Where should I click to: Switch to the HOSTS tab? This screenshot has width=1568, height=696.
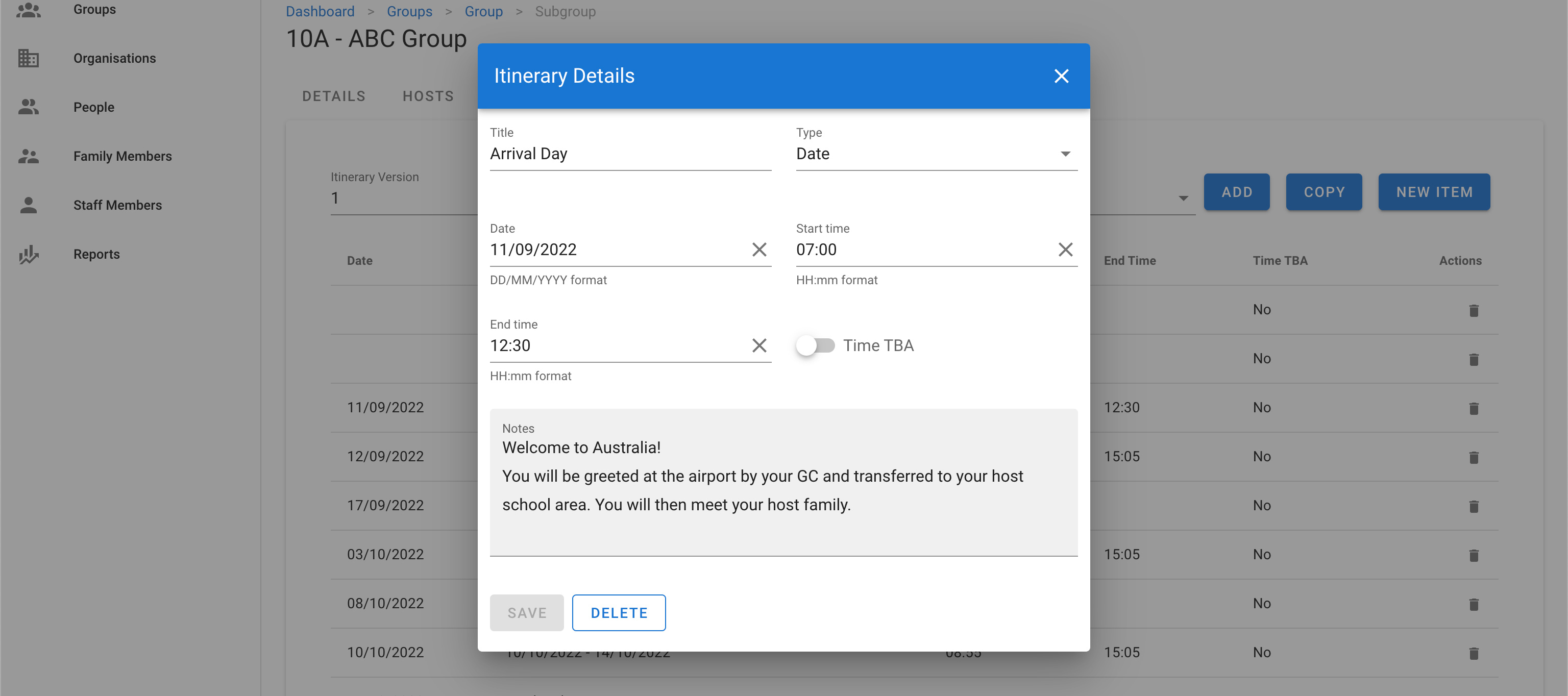pos(428,96)
